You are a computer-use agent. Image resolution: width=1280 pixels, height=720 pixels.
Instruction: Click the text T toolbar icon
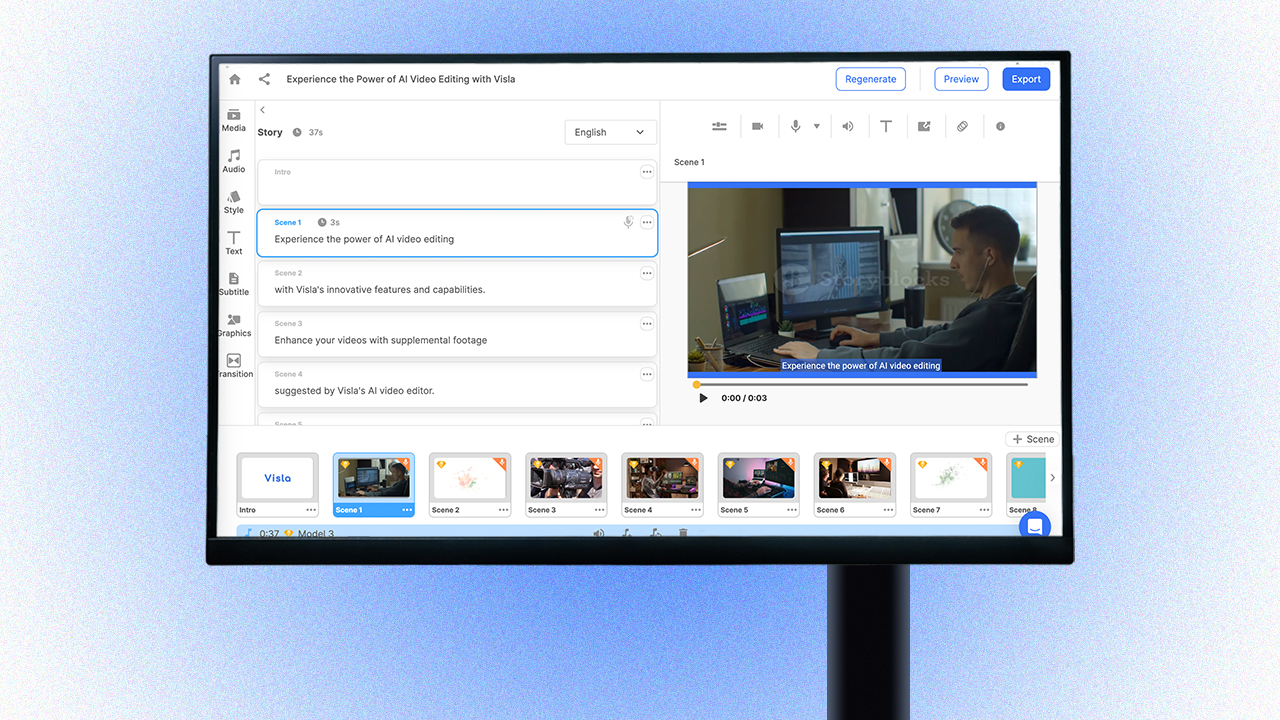[886, 126]
